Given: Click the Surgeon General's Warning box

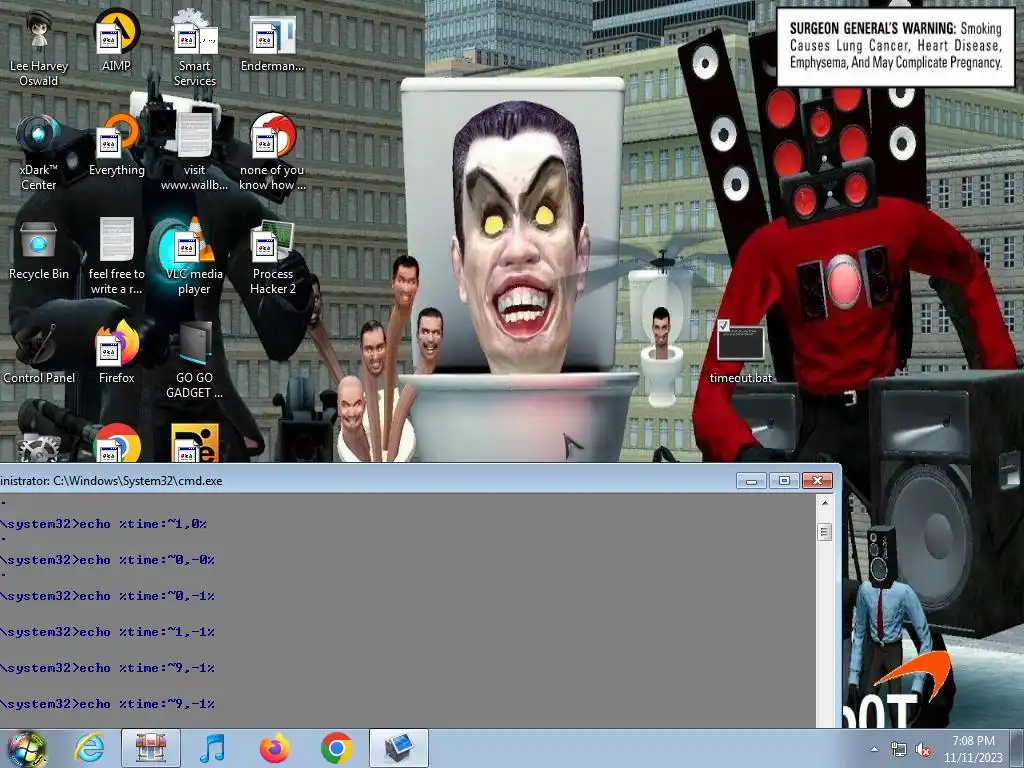Looking at the screenshot, I should coord(895,46).
